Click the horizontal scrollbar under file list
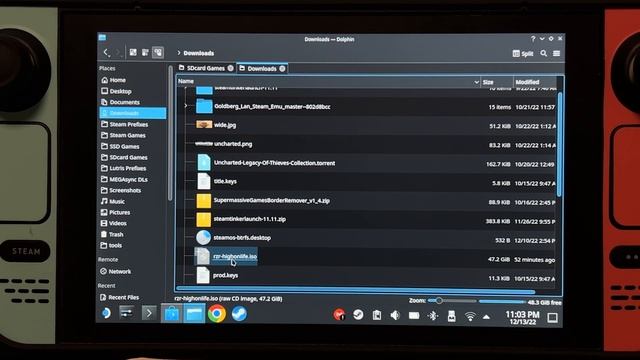640x360 pixels. (355, 291)
